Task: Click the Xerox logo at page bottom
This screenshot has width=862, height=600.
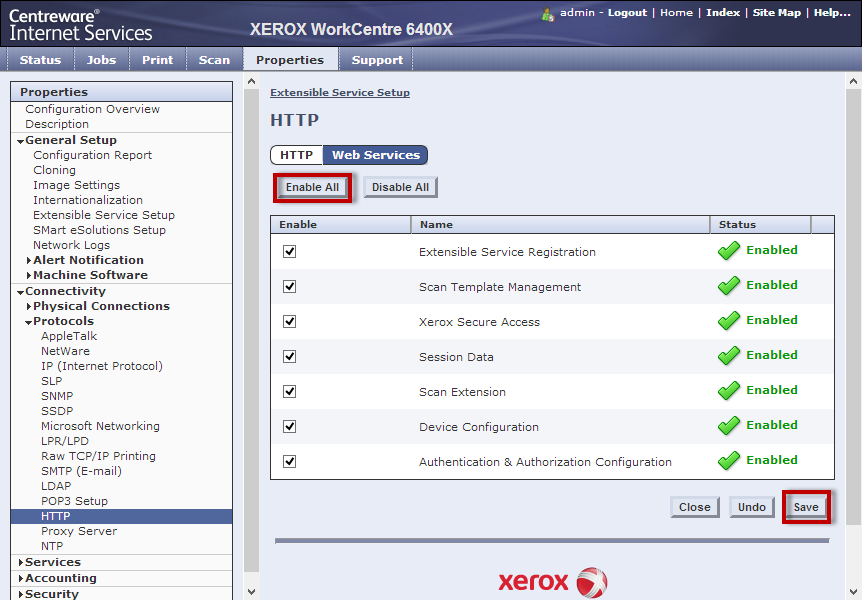Action: pyautogui.click(x=552, y=581)
